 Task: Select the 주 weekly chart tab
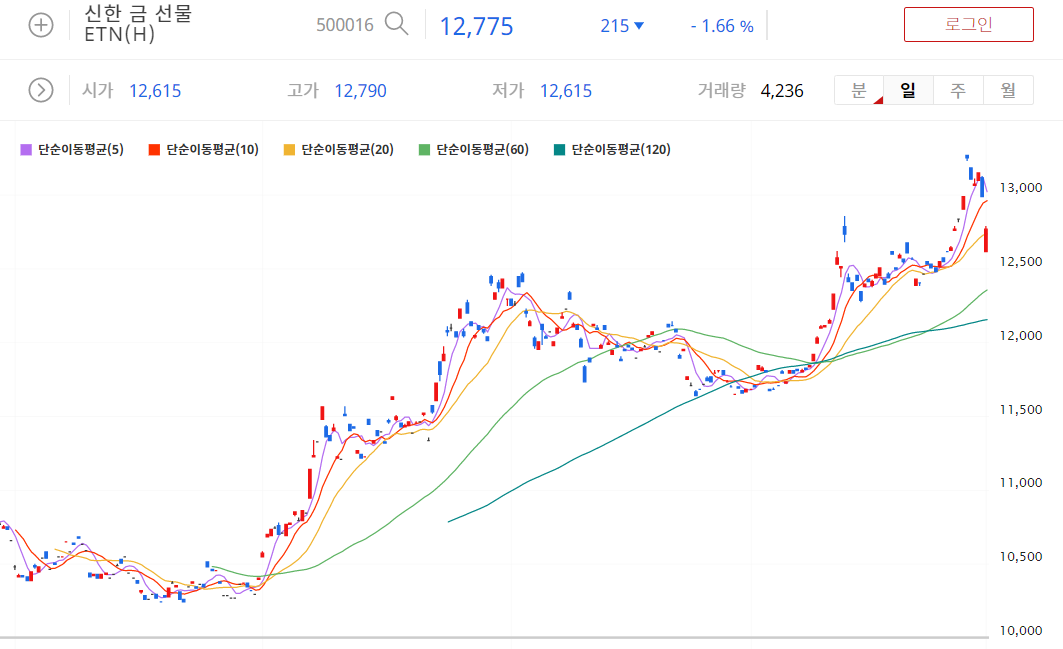958,90
